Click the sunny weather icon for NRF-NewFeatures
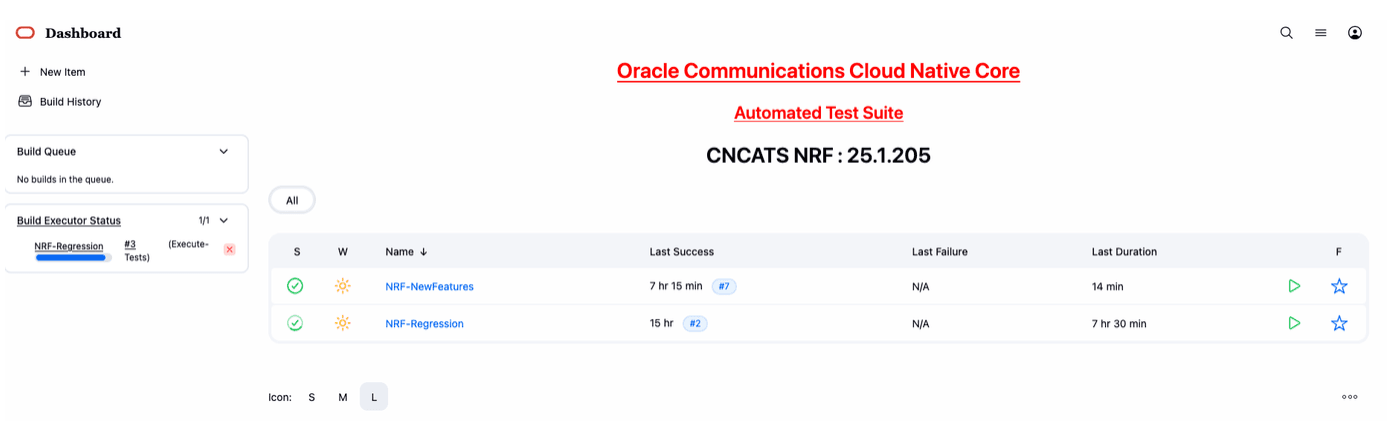 [343, 286]
